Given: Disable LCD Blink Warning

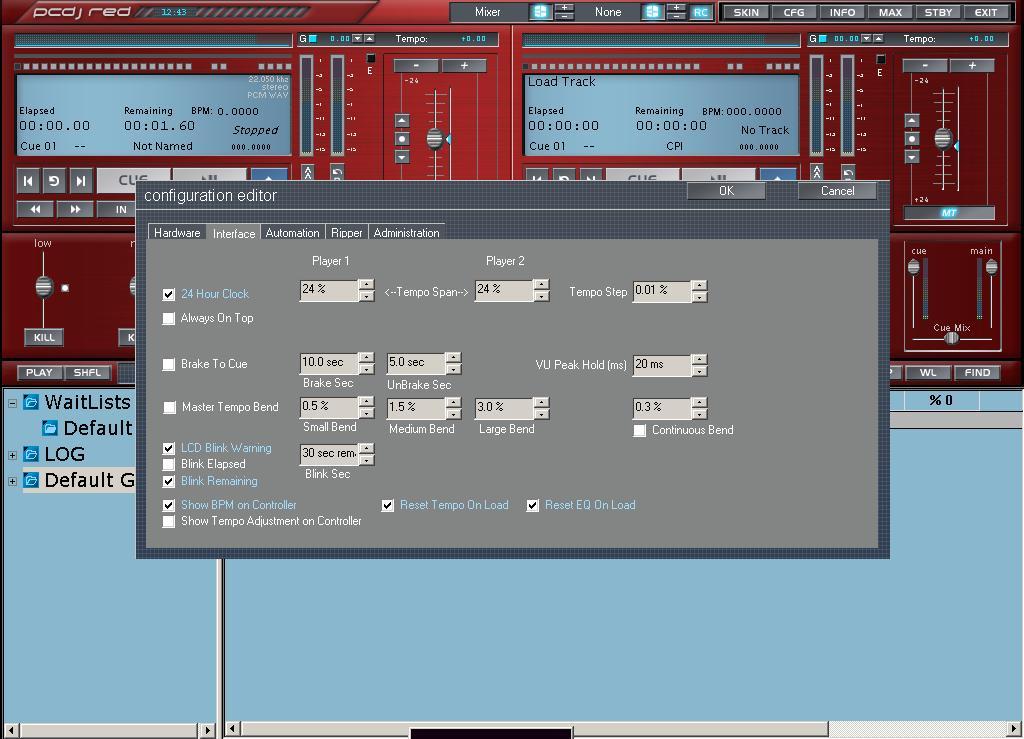Looking at the screenshot, I should [x=168, y=448].
